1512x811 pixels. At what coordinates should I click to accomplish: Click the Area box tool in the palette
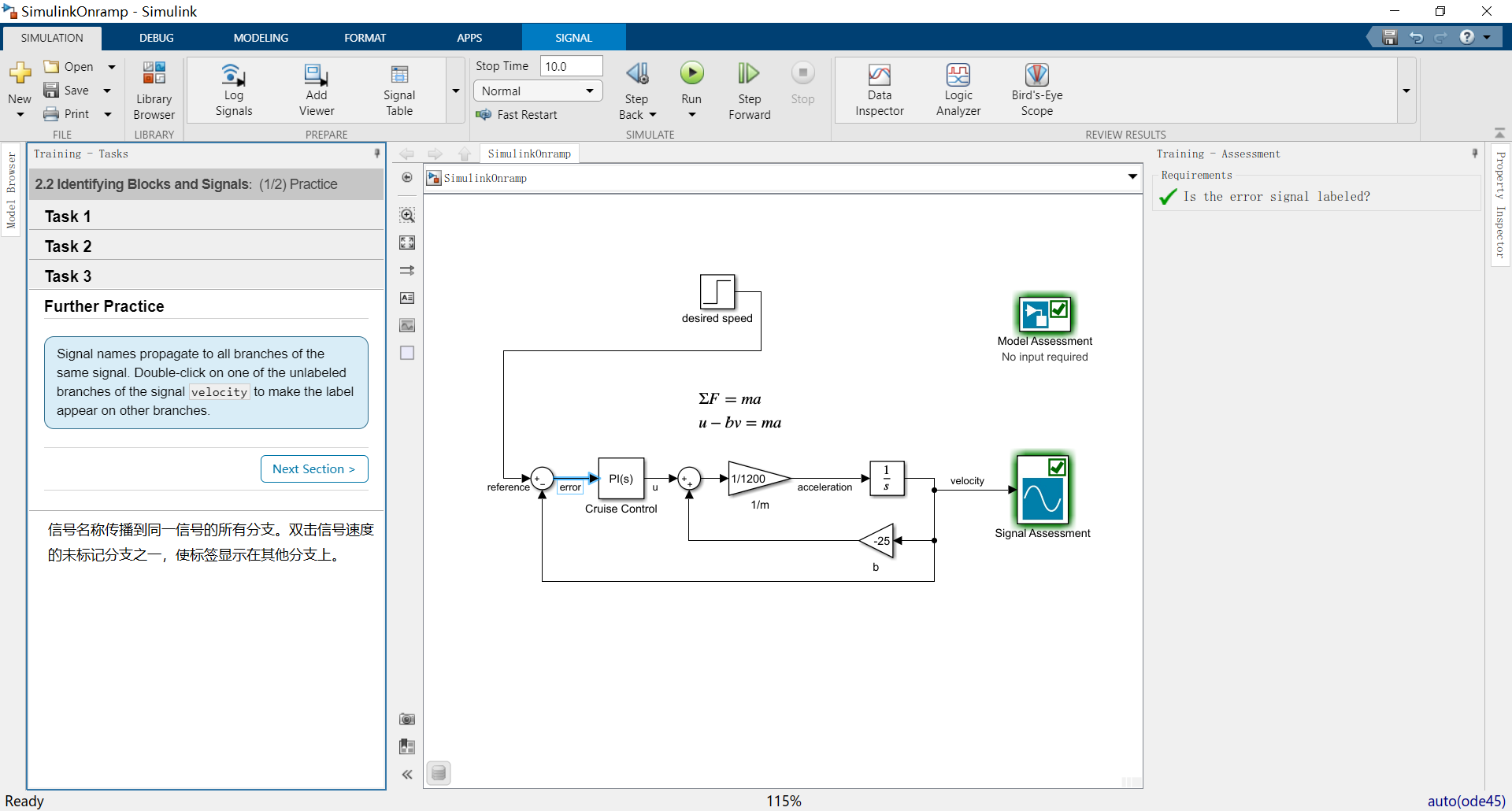(407, 353)
